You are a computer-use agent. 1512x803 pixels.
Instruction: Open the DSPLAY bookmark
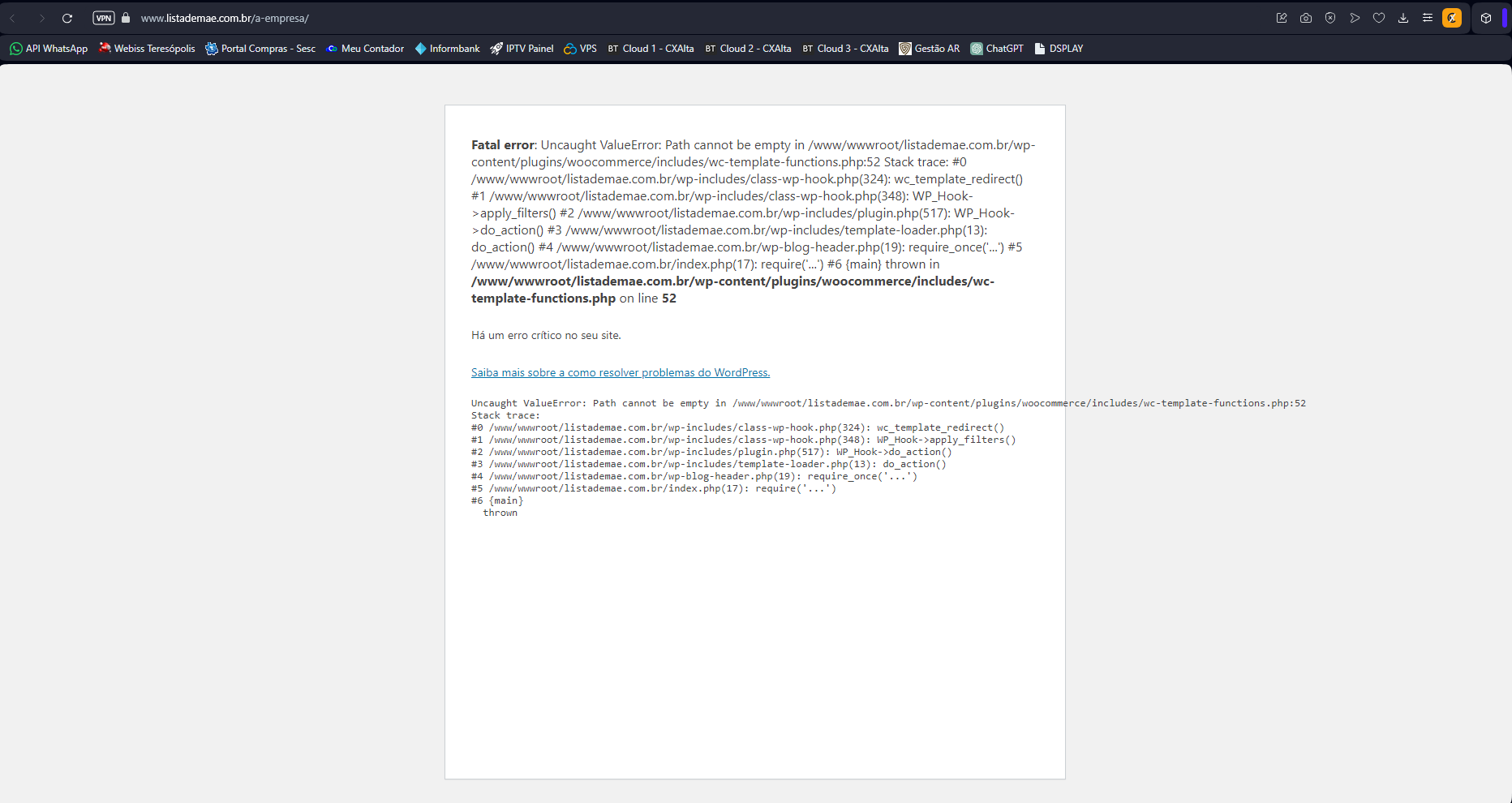coord(1059,49)
